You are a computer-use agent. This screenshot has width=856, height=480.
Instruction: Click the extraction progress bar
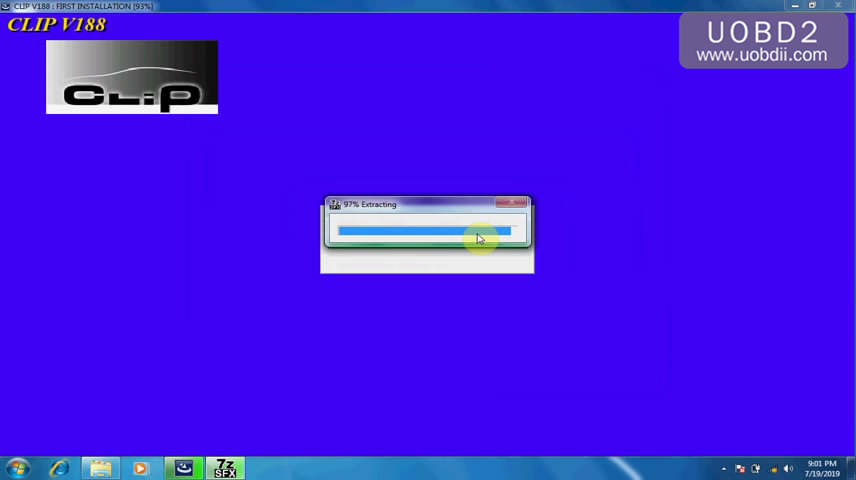(x=424, y=231)
